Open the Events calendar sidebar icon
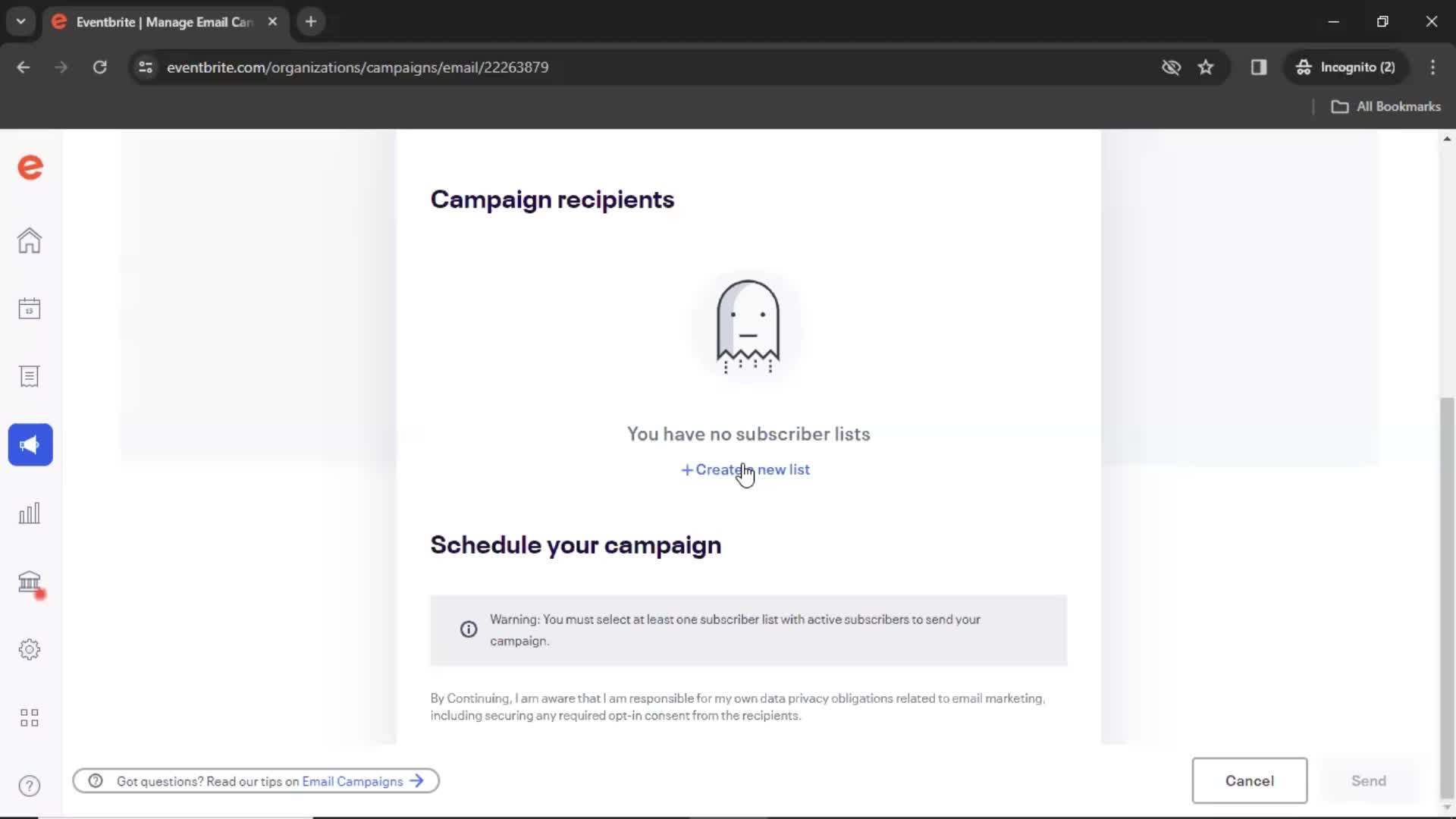This screenshot has width=1456, height=819. click(30, 309)
